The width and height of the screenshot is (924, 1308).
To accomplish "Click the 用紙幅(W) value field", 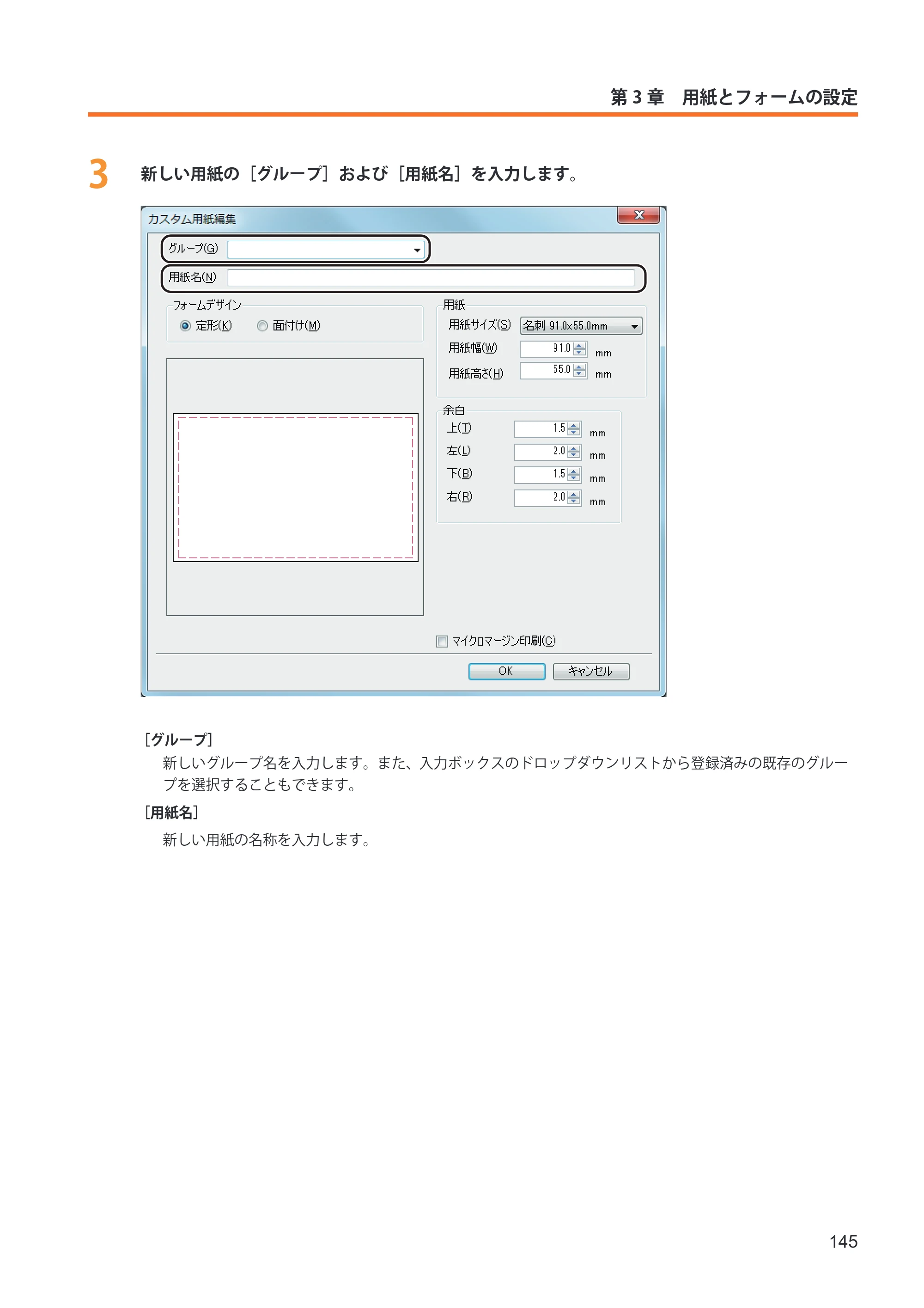I will pos(547,348).
